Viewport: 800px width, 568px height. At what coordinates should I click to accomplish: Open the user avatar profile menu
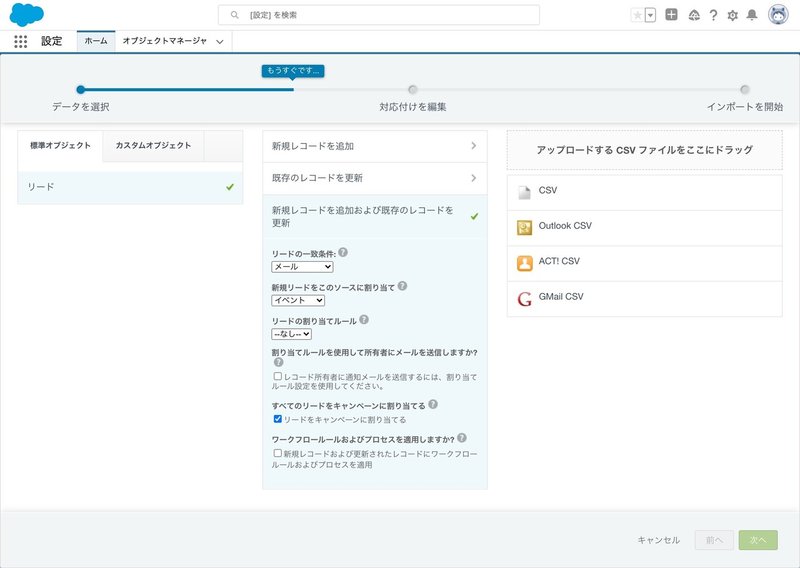point(779,15)
